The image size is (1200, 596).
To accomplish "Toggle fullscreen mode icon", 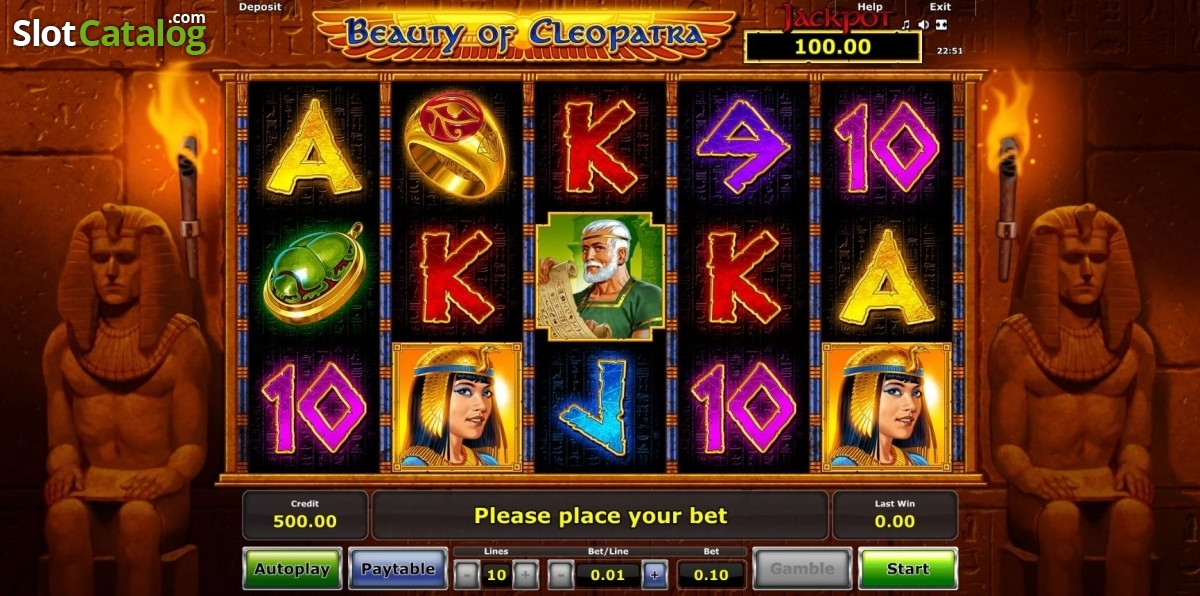I will point(942,24).
